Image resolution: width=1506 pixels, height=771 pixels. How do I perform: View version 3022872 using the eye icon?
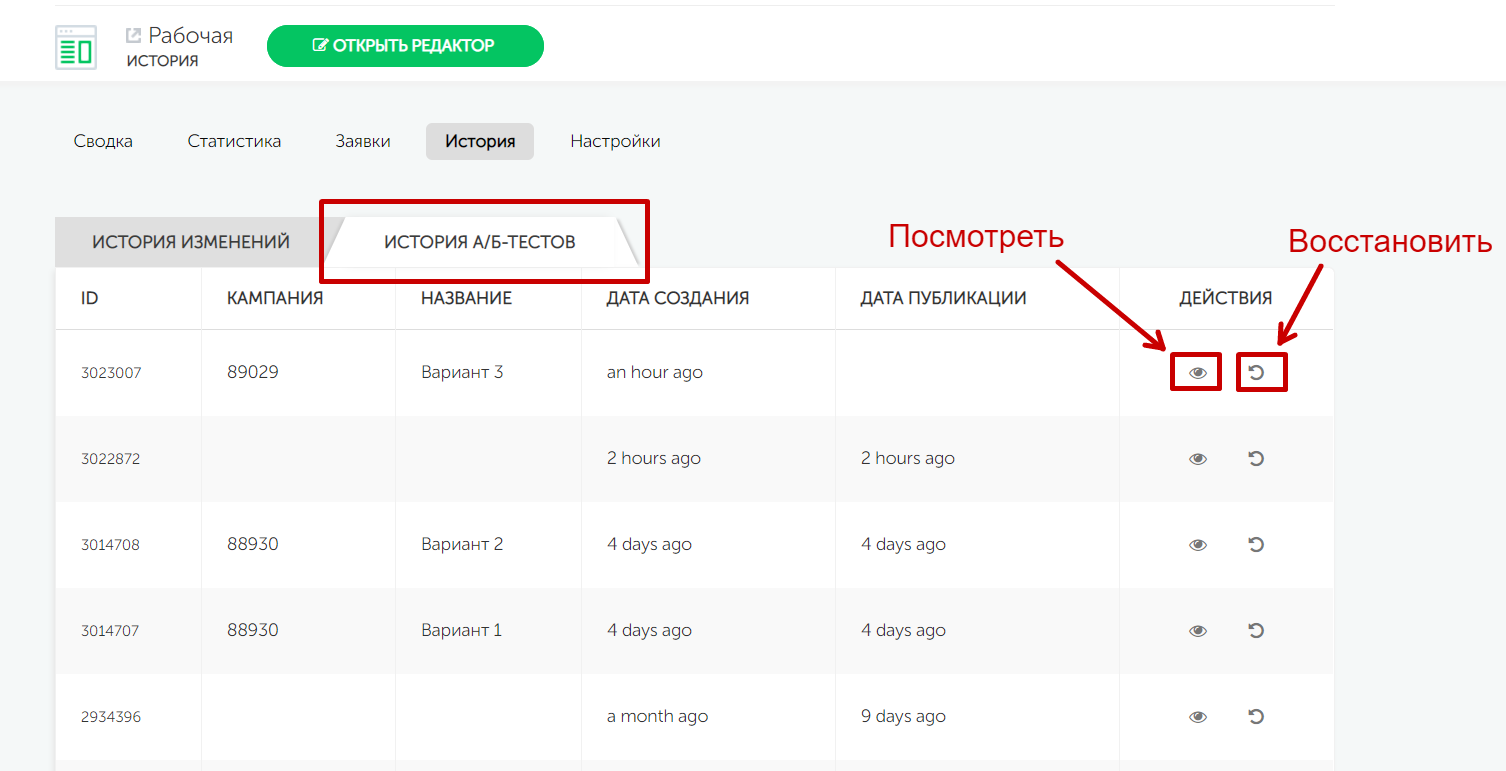point(1197,459)
